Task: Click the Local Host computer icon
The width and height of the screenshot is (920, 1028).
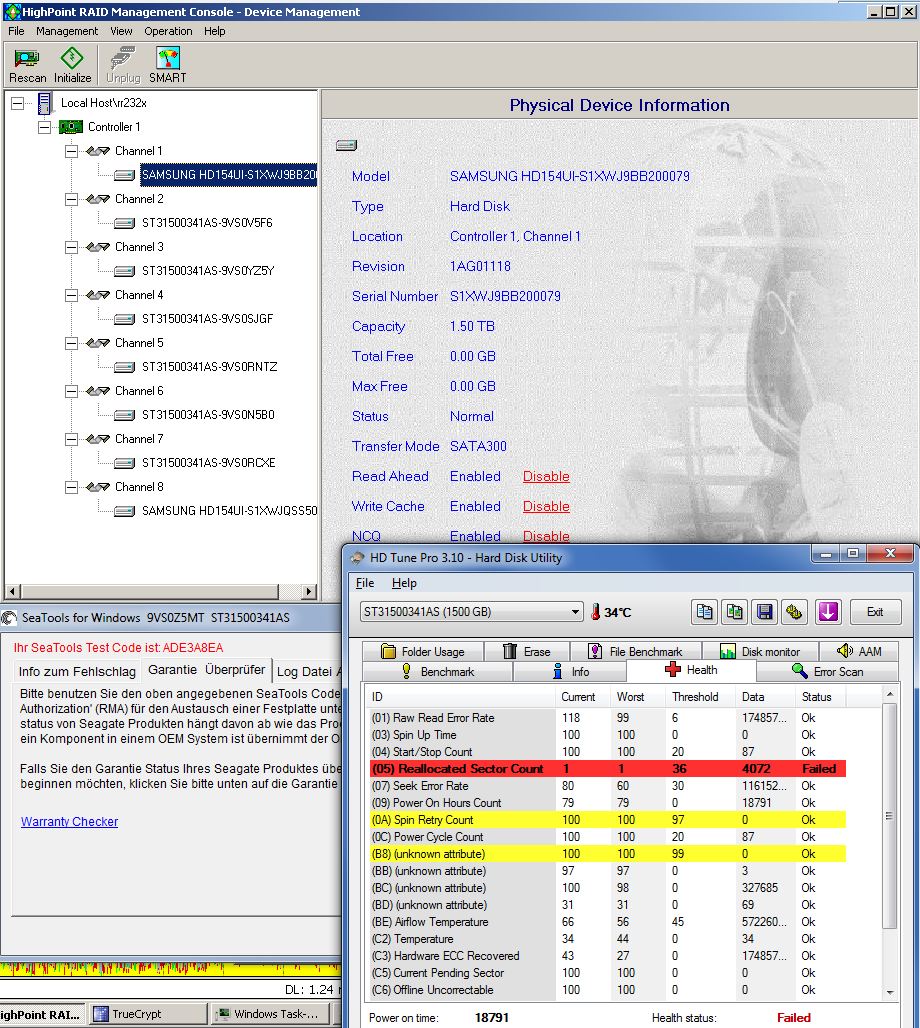Action: click(44, 103)
